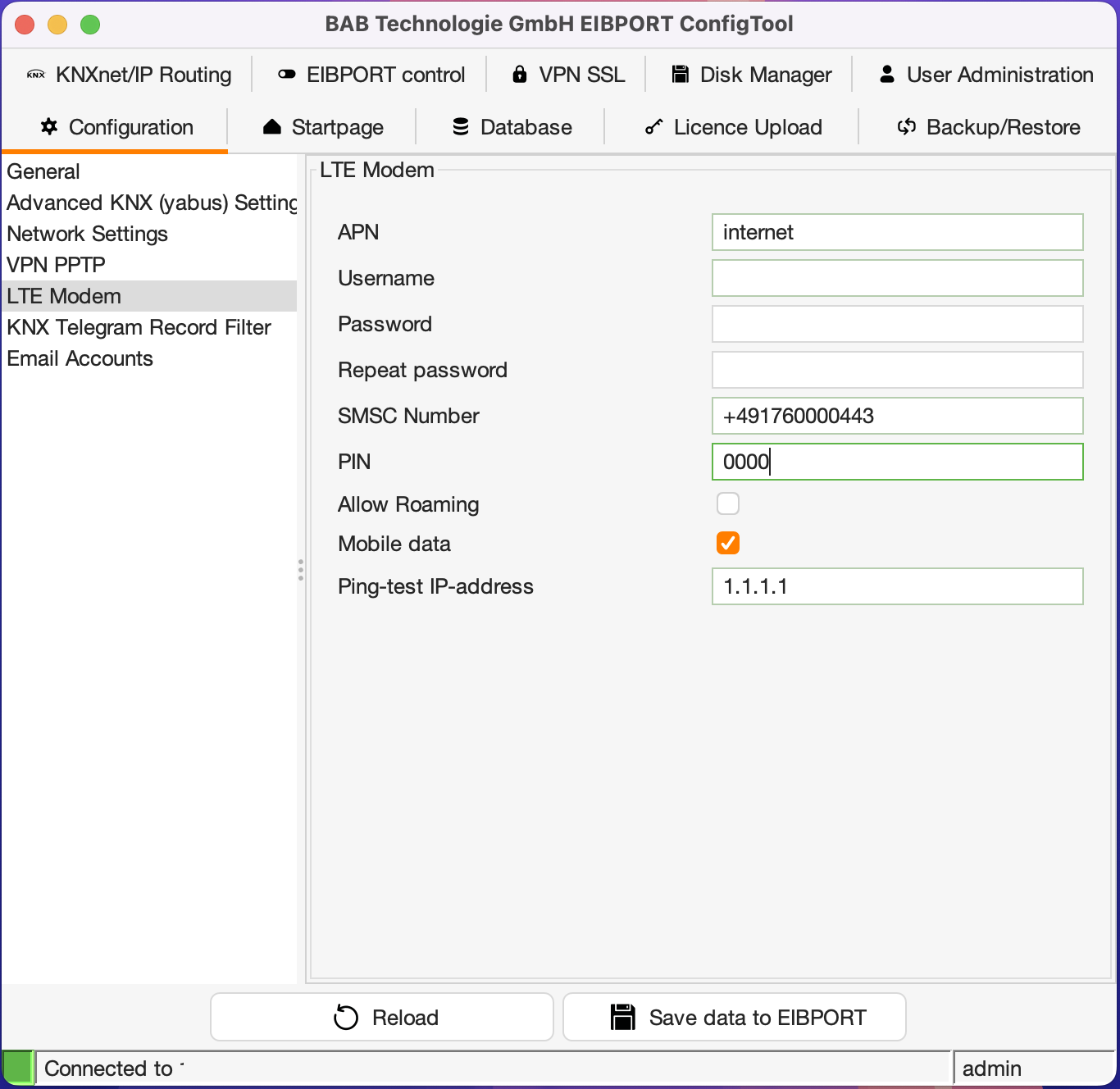1120x1089 pixels.
Task: Focus the Ping-test IP-address field
Action: point(897,586)
